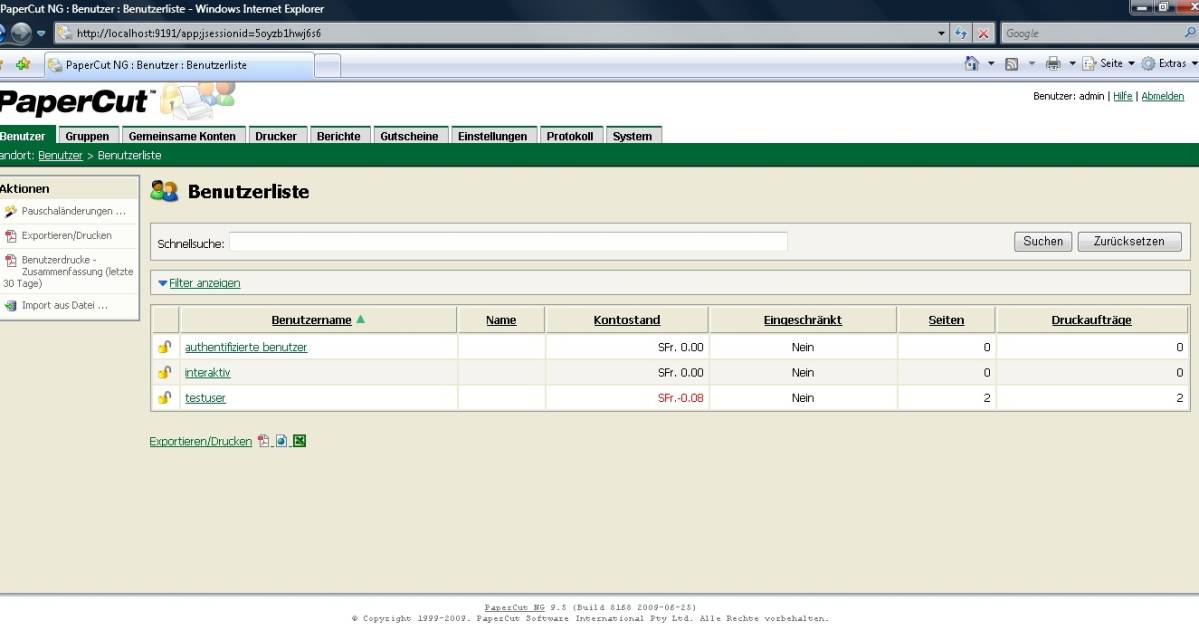This screenshot has width=1199, height=630.
Task: Click the RSS feeds icon in toolbar
Action: pos(1012,64)
